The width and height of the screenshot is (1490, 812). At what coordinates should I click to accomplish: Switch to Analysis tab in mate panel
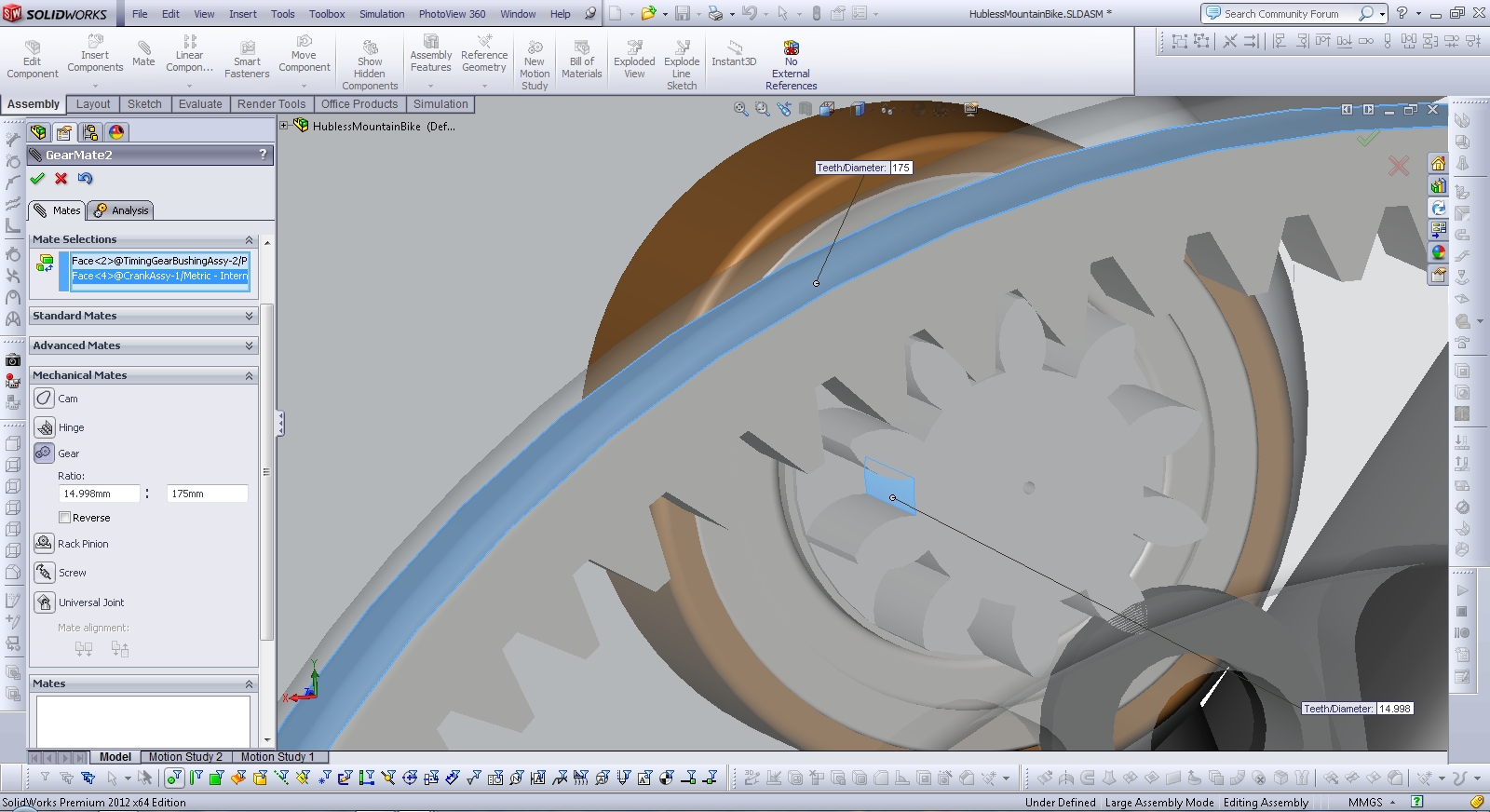(121, 210)
